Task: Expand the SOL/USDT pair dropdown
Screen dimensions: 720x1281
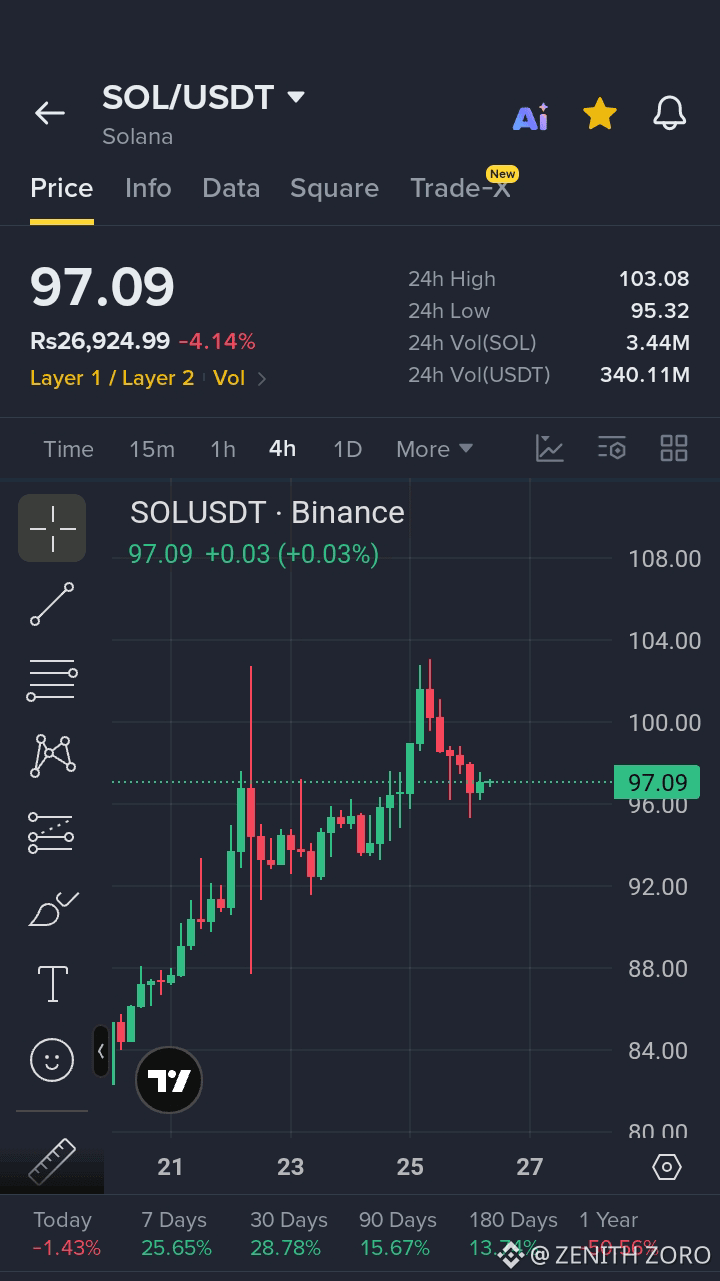Action: point(295,97)
